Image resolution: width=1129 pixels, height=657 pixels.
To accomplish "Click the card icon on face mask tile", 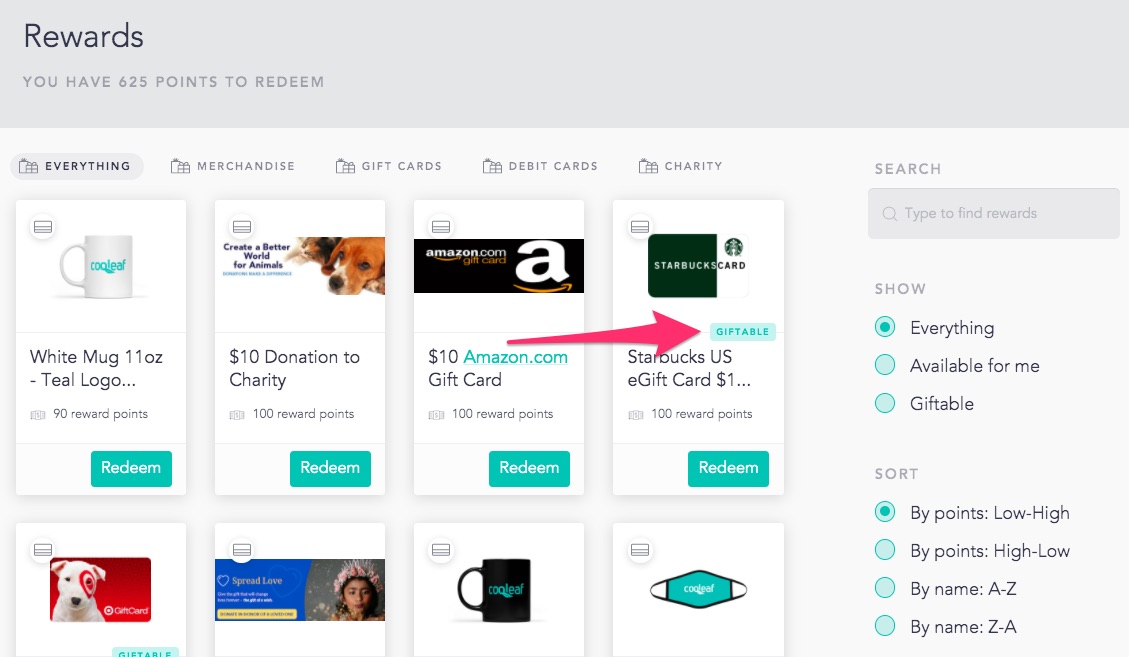I will tap(640, 550).
